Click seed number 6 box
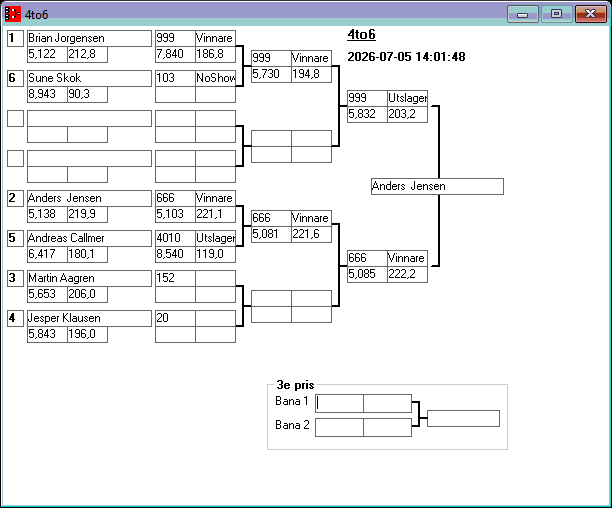 coord(16,78)
